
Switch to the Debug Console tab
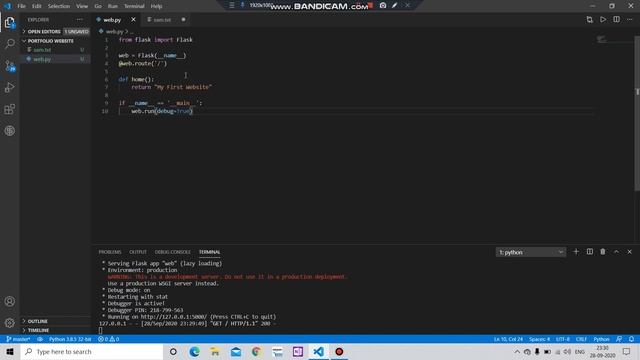(173, 252)
